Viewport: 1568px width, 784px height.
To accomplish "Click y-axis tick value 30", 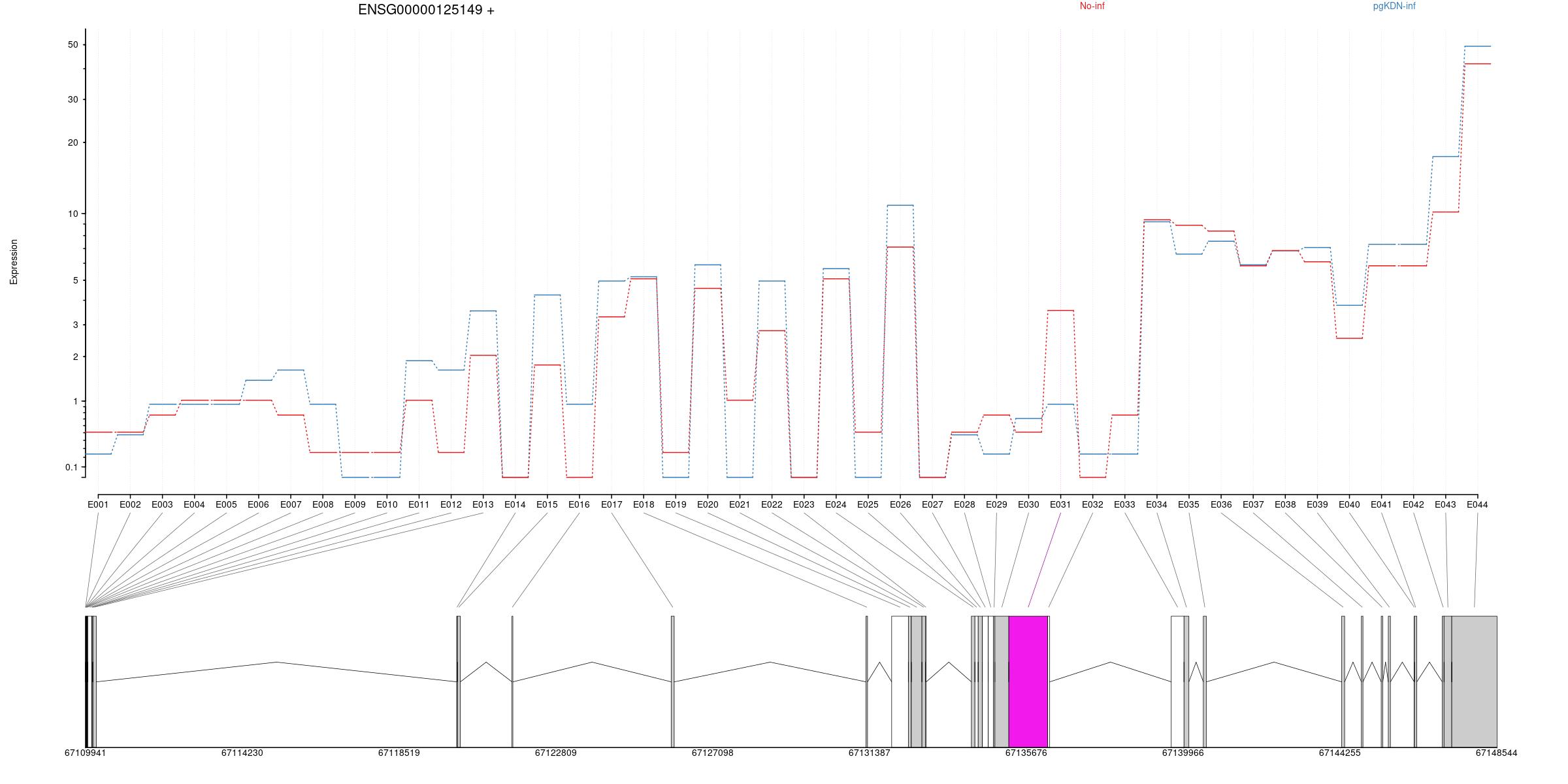I will 72,99.
